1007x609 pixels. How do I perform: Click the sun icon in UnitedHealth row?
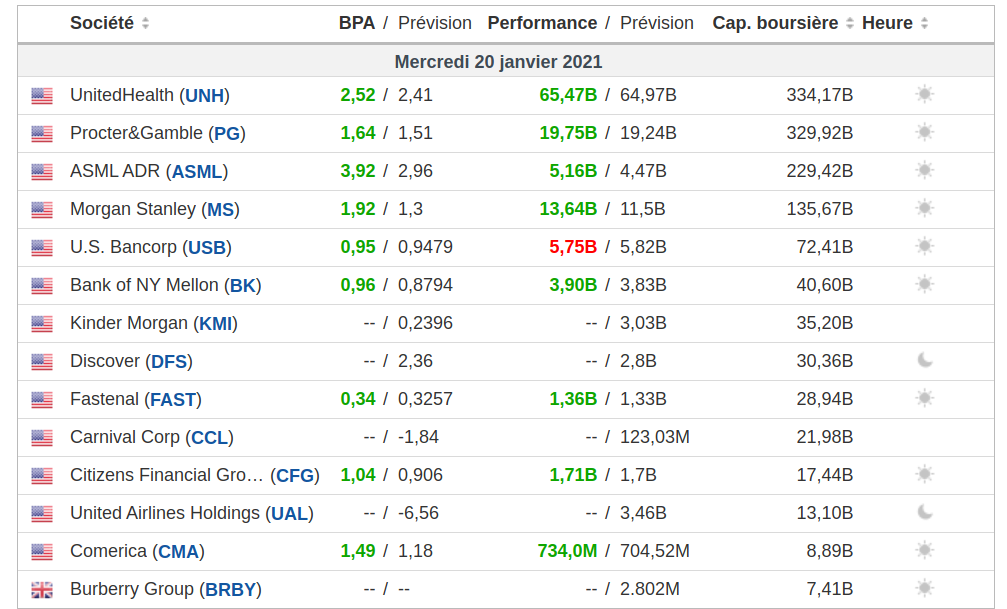(x=925, y=95)
